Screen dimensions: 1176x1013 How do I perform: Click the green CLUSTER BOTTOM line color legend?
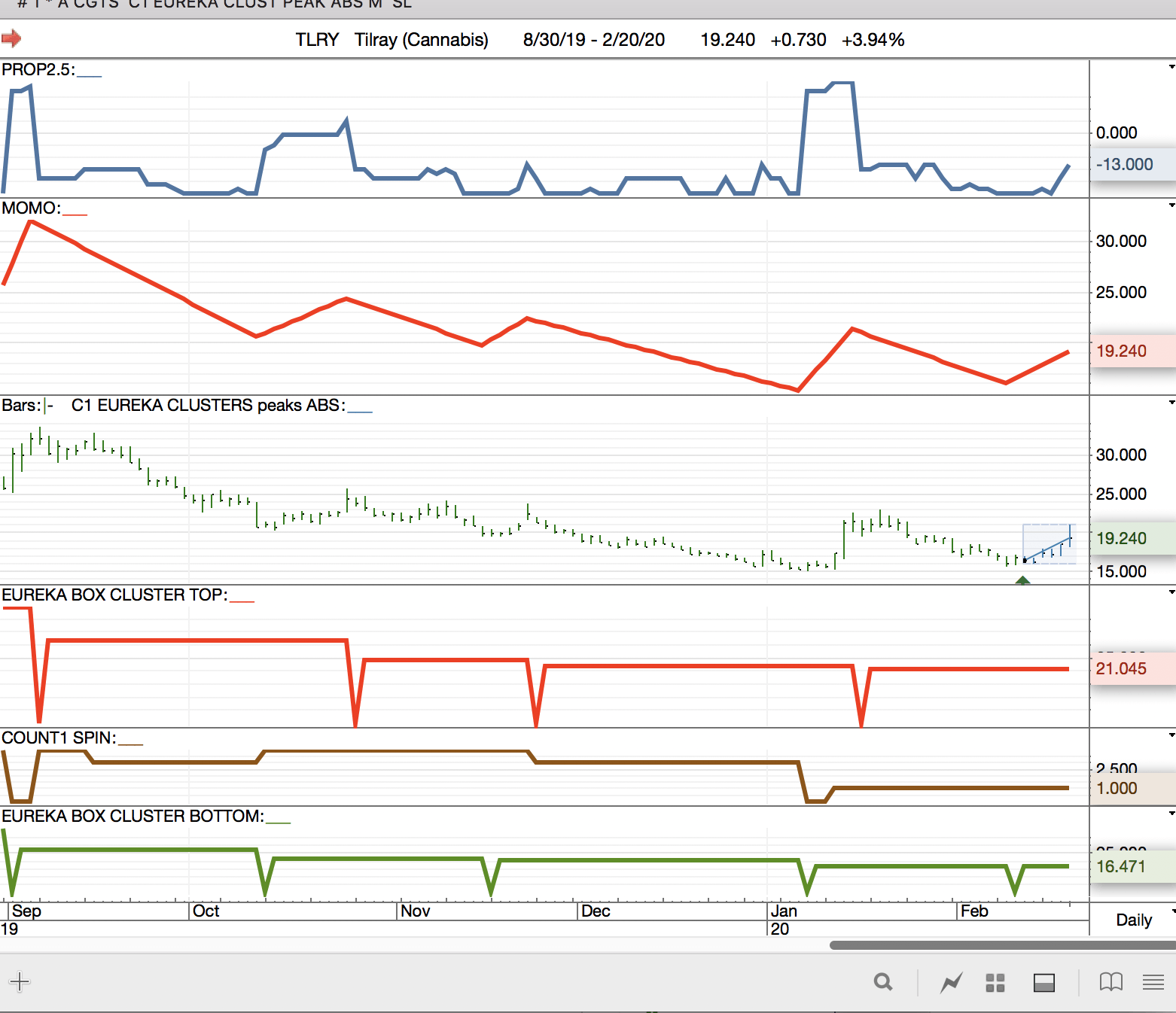point(278,823)
